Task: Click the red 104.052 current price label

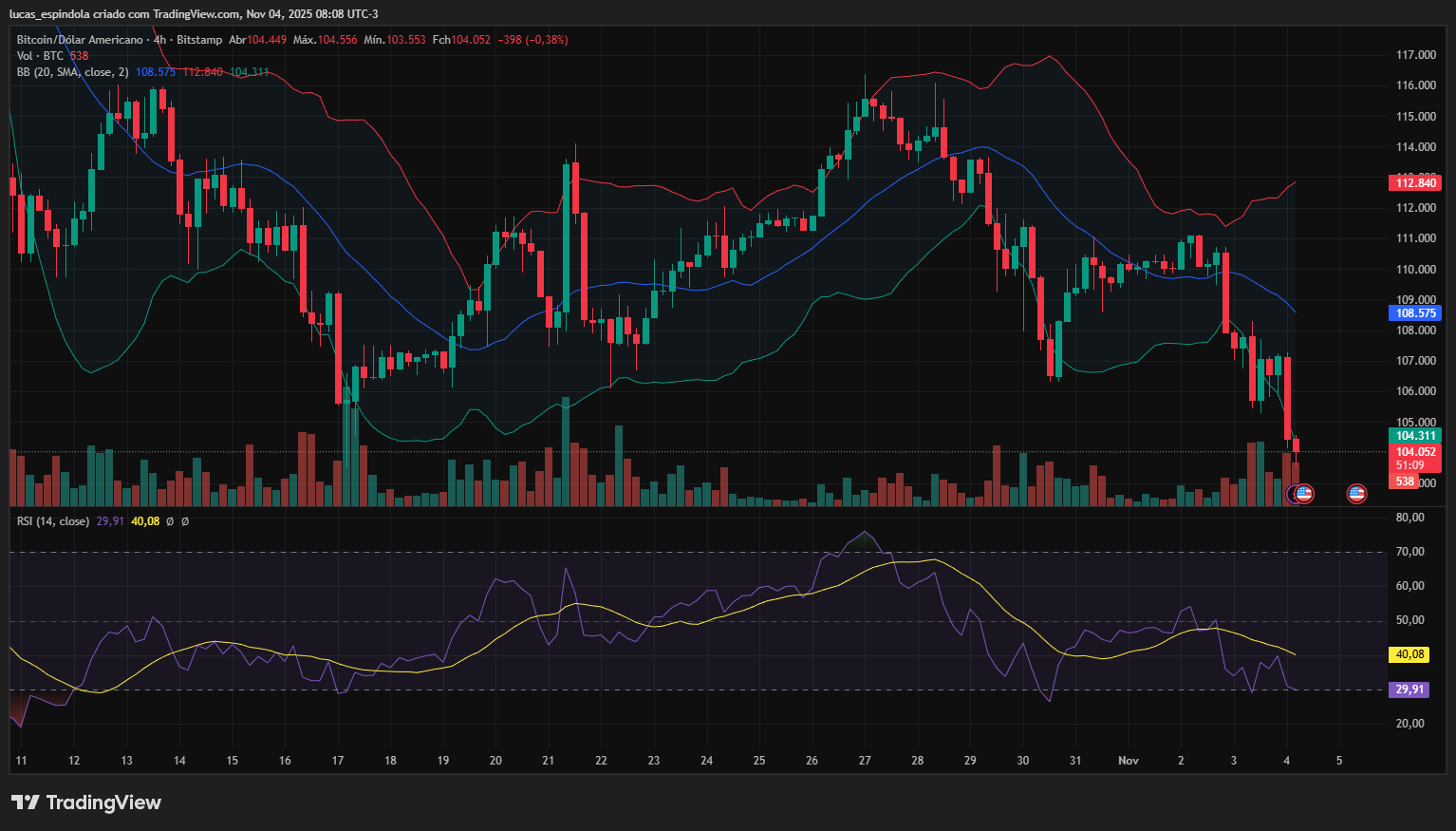Action: coord(1415,452)
